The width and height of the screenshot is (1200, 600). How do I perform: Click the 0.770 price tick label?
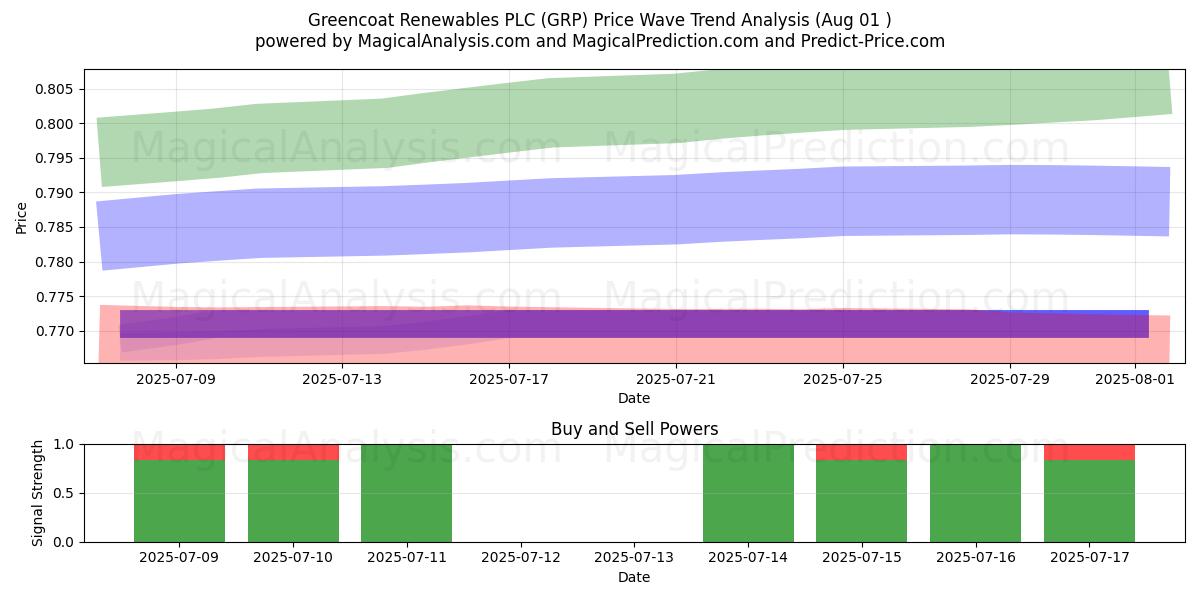pyautogui.click(x=55, y=331)
